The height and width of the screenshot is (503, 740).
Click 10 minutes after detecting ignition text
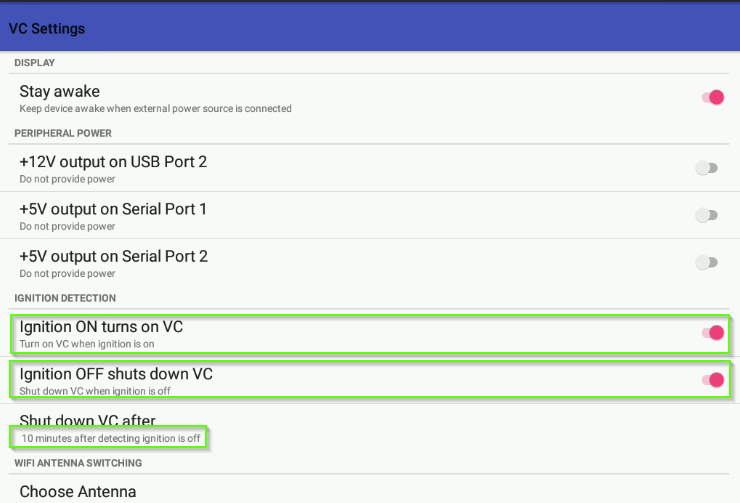111,438
